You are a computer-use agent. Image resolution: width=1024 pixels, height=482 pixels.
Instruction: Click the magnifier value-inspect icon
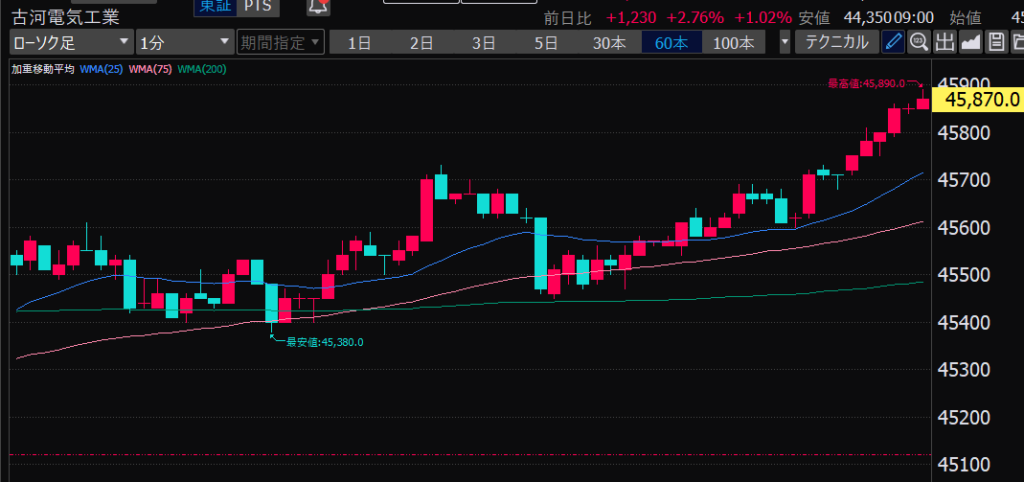(919, 42)
